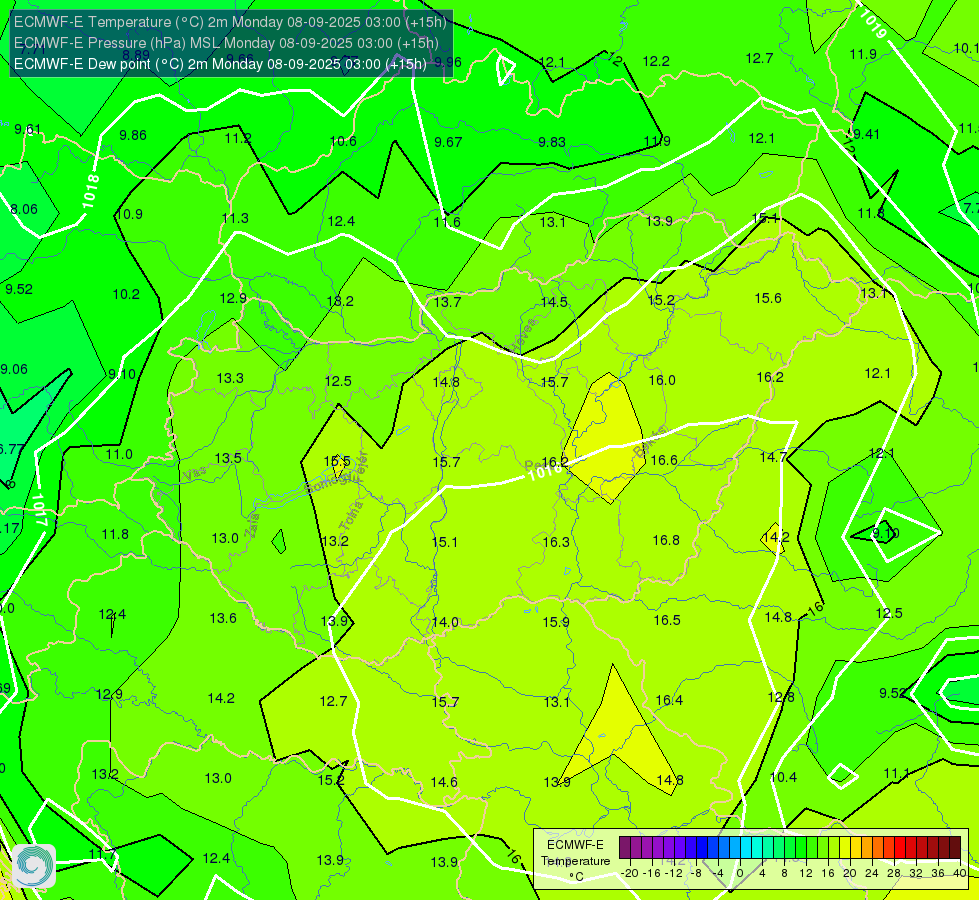979x900 pixels.
Task: Click the 15.6 temperature value
Action: 768,299
